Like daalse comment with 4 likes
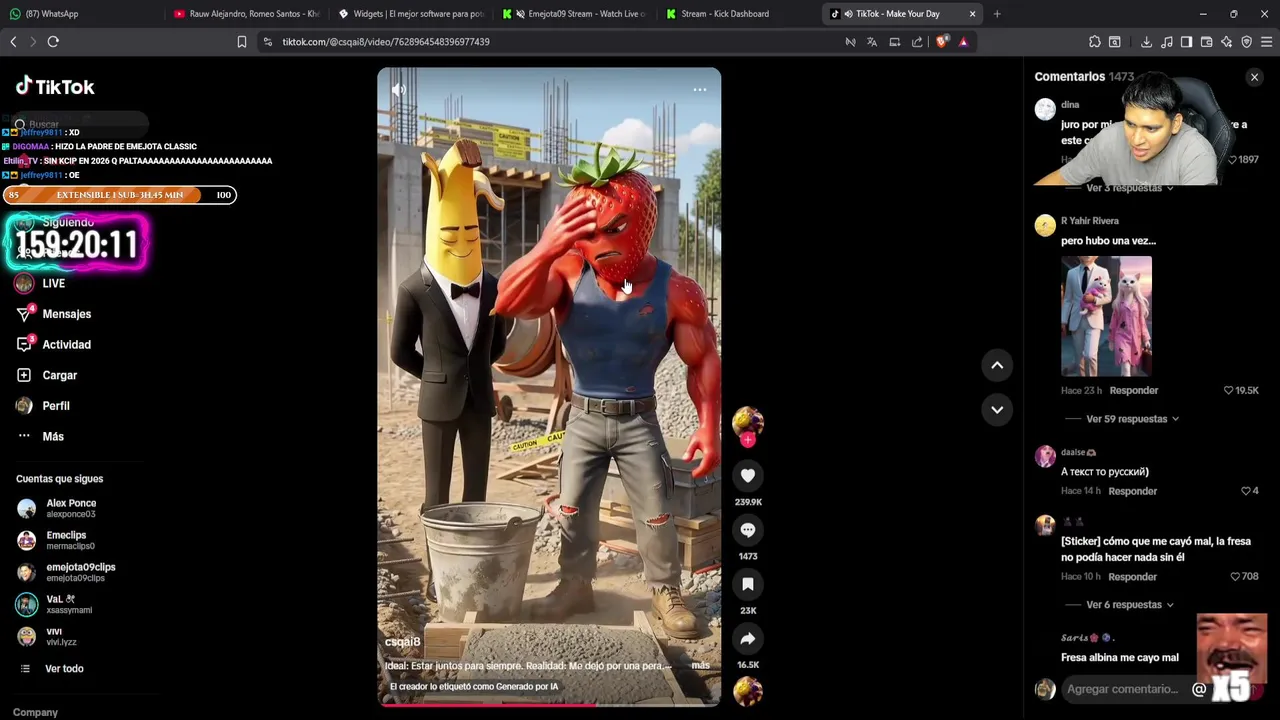 pyautogui.click(x=1246, y=491)
